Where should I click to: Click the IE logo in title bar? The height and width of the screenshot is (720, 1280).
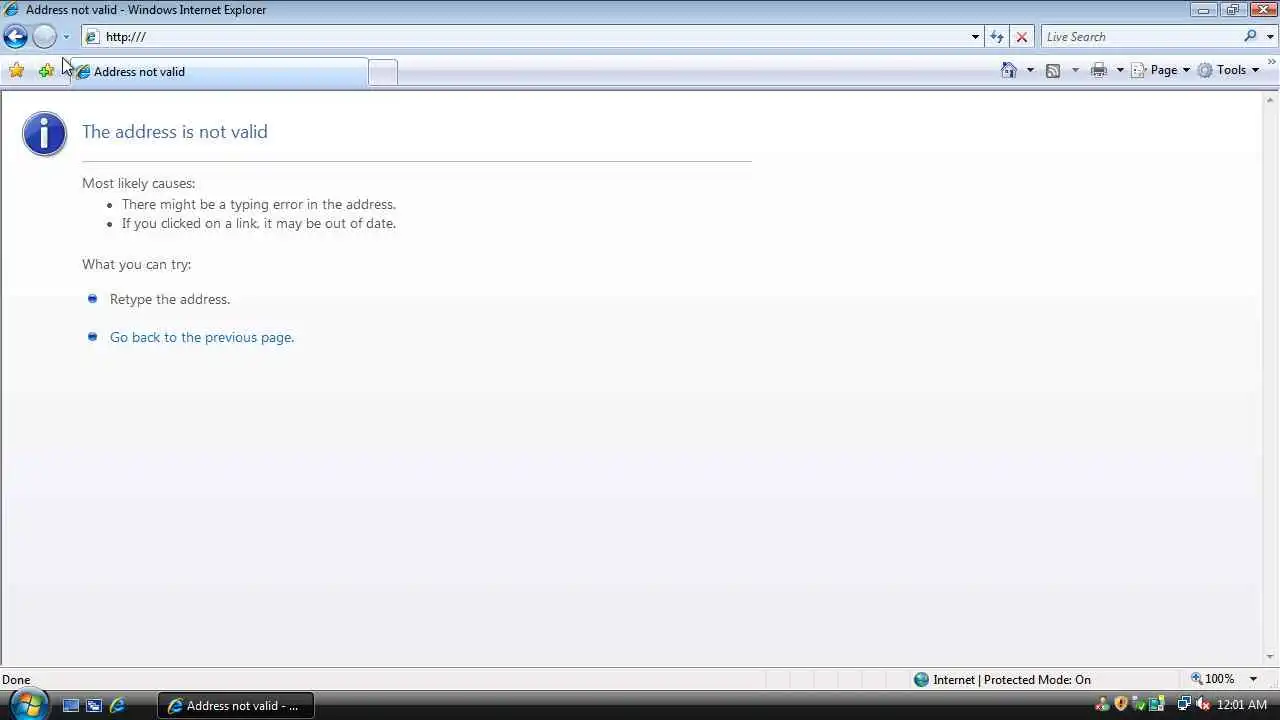12,10
